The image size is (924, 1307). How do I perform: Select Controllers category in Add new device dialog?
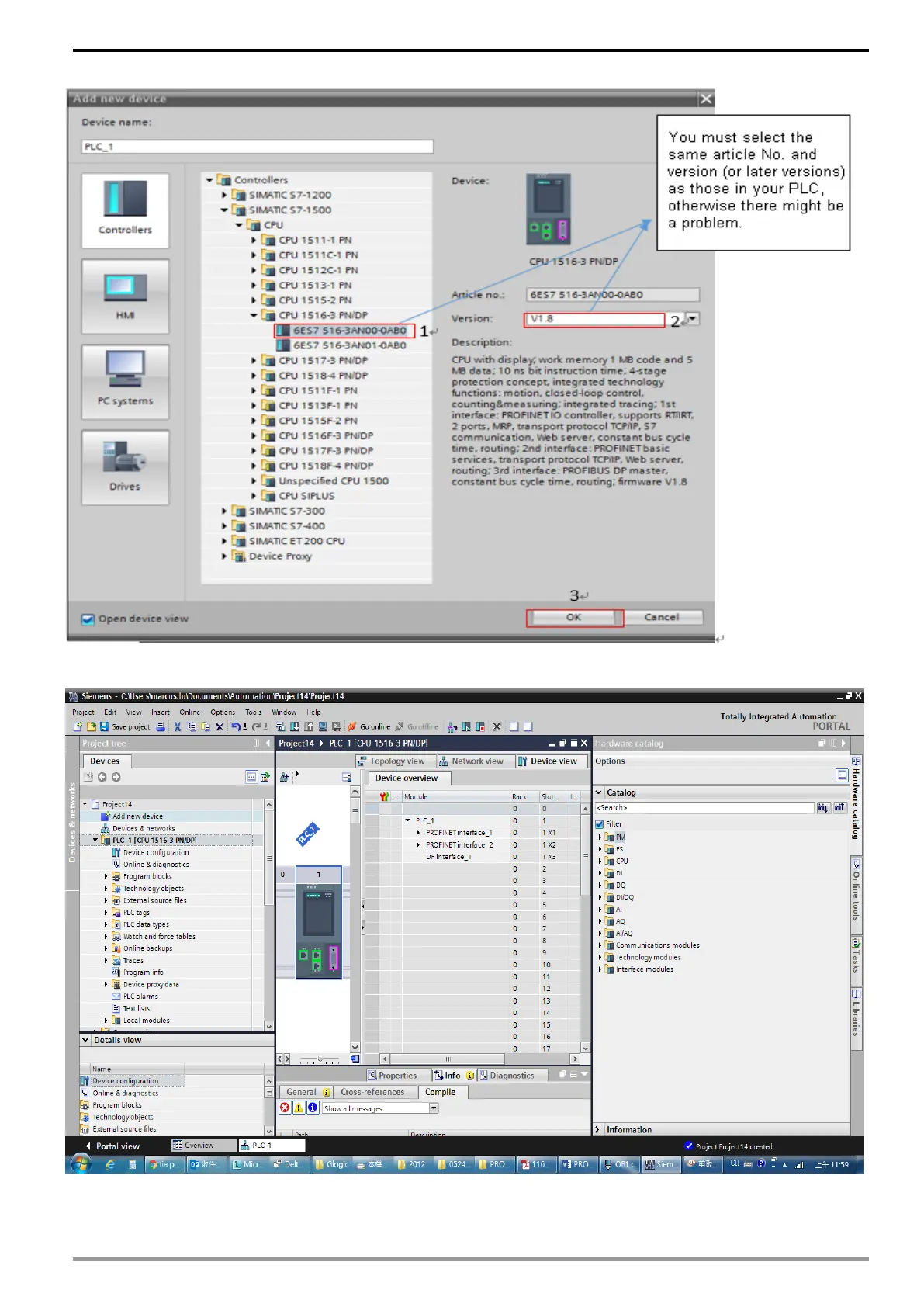pos(125,210)
